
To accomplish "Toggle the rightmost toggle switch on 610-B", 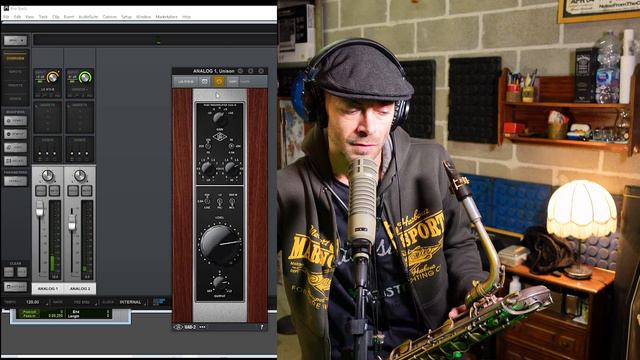I will 232,201.
